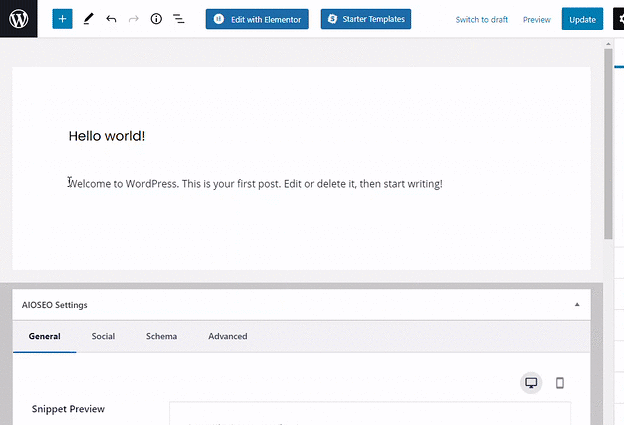
Task: Click the editor vertical scrollbar thumb
Action: (x=608, y=144)
